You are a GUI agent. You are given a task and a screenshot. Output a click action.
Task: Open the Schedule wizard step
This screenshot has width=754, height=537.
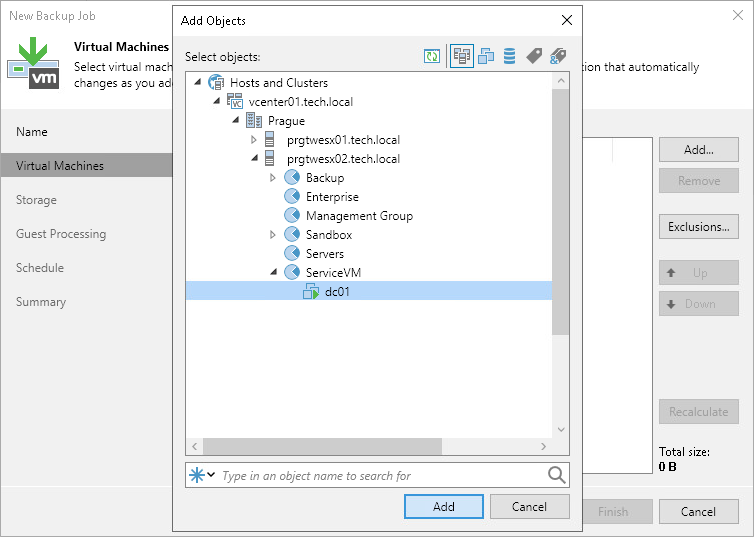(40, 268)
